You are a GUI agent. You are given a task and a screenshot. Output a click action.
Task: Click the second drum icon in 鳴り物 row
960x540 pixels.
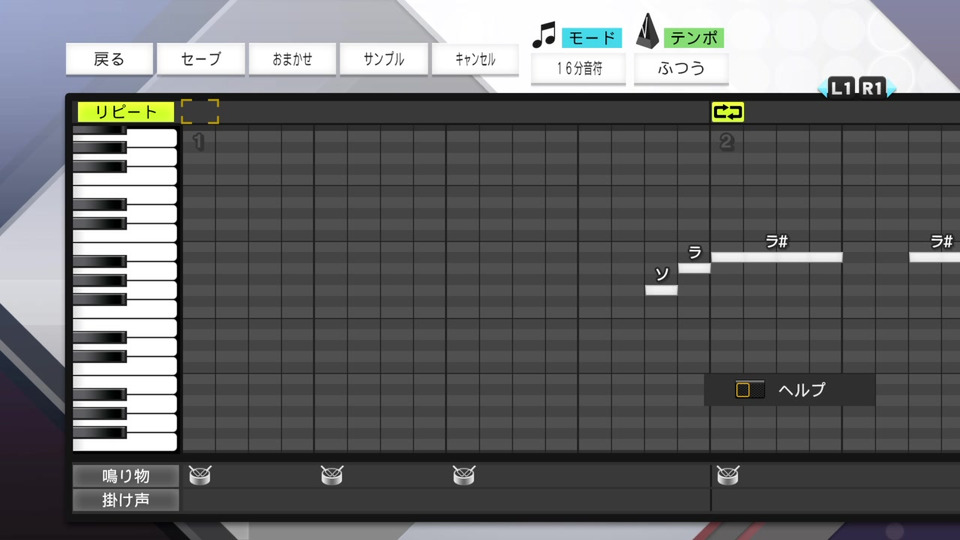332,475
